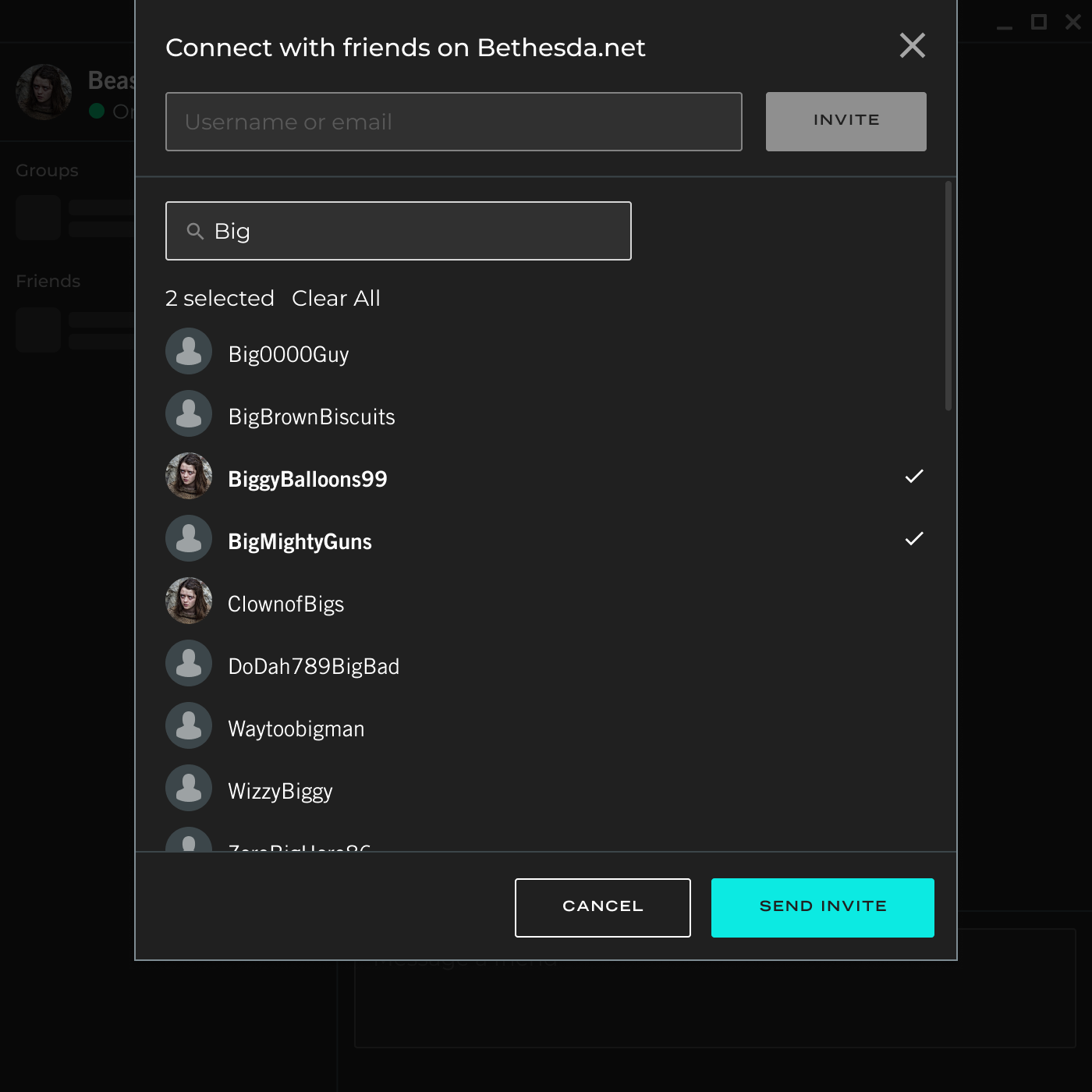Click WizzyBiggy's default avatar icon

click(x=189, y=788)
